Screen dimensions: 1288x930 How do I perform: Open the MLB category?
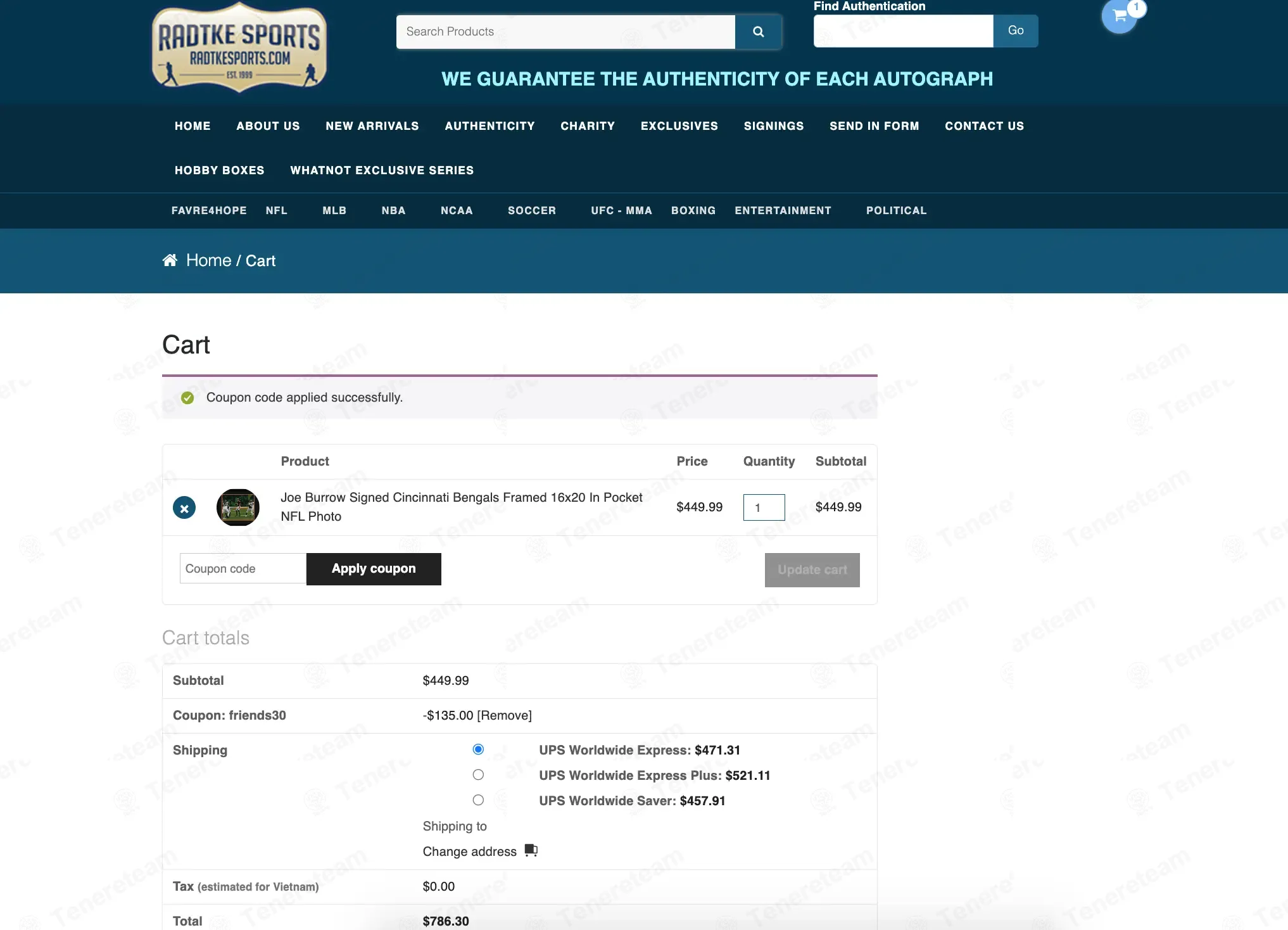[x=334, y=210]
